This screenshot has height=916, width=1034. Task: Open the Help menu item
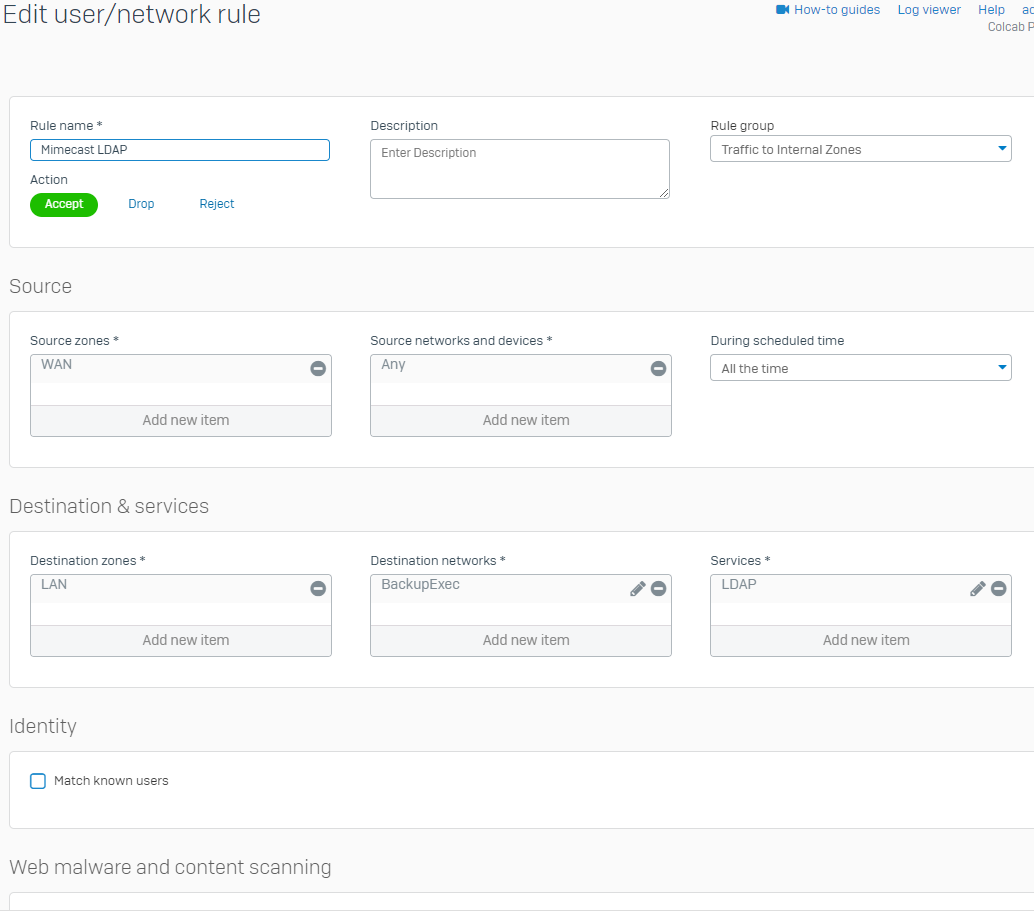click(x=991, y=10)
